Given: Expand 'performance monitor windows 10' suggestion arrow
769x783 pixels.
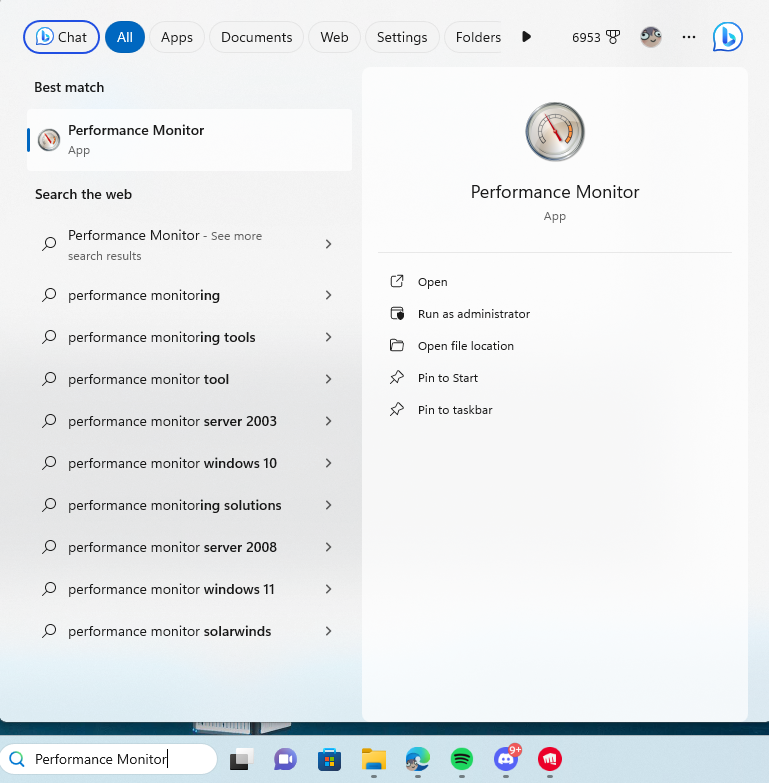Looking at the screenshot, I should coord(328,464).
